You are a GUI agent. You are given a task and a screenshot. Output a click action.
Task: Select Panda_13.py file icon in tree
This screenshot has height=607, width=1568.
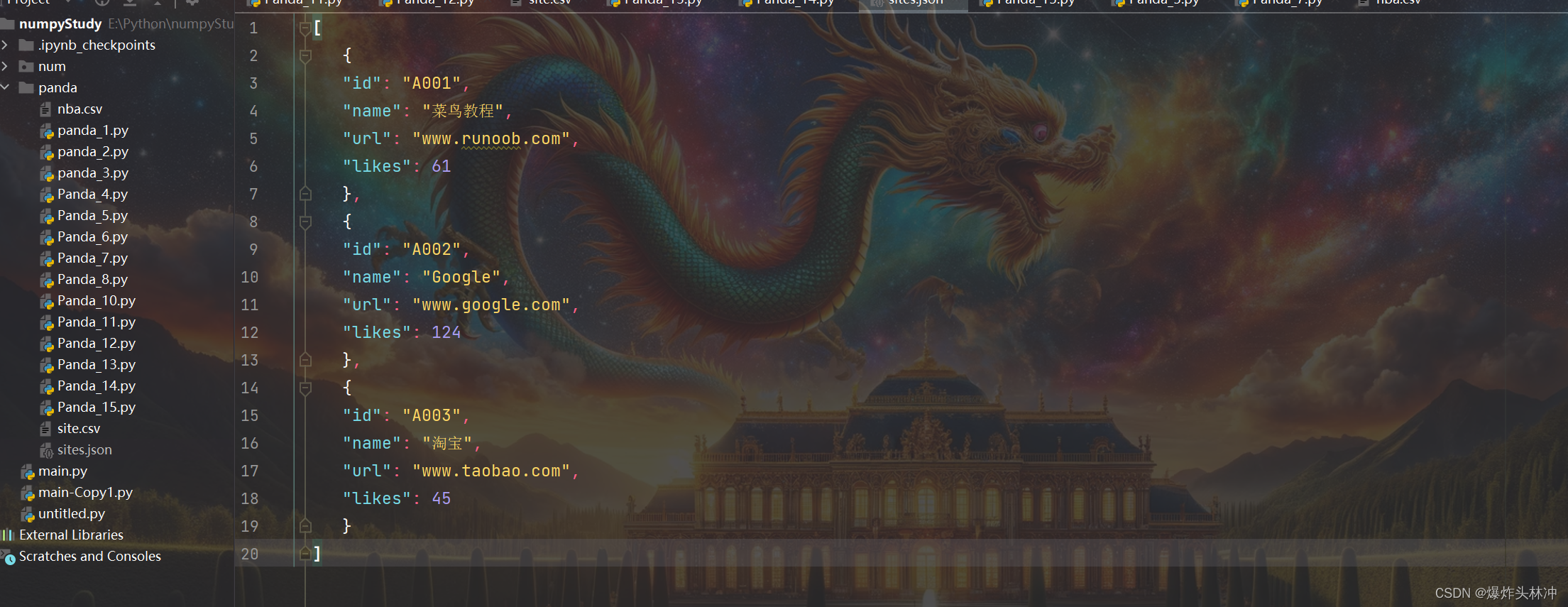click(46, 365)
